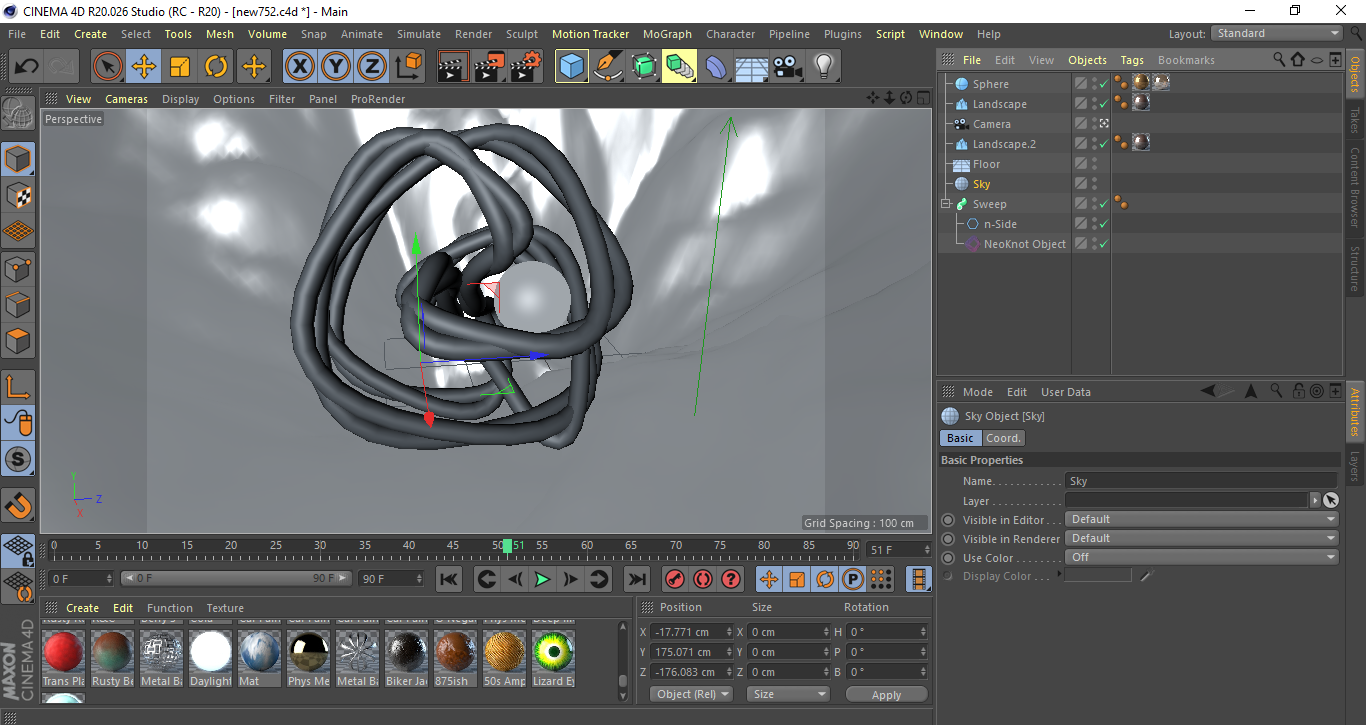Toggle the X axis lock button
1366x725 pixels.
pyautogui.click(x=300, y=66)
